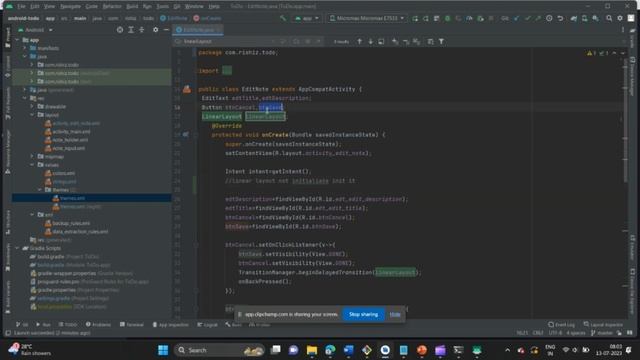
Task: Click collapse all icon in Project panel
Action: pyautogui.click(x=142, y=30)
